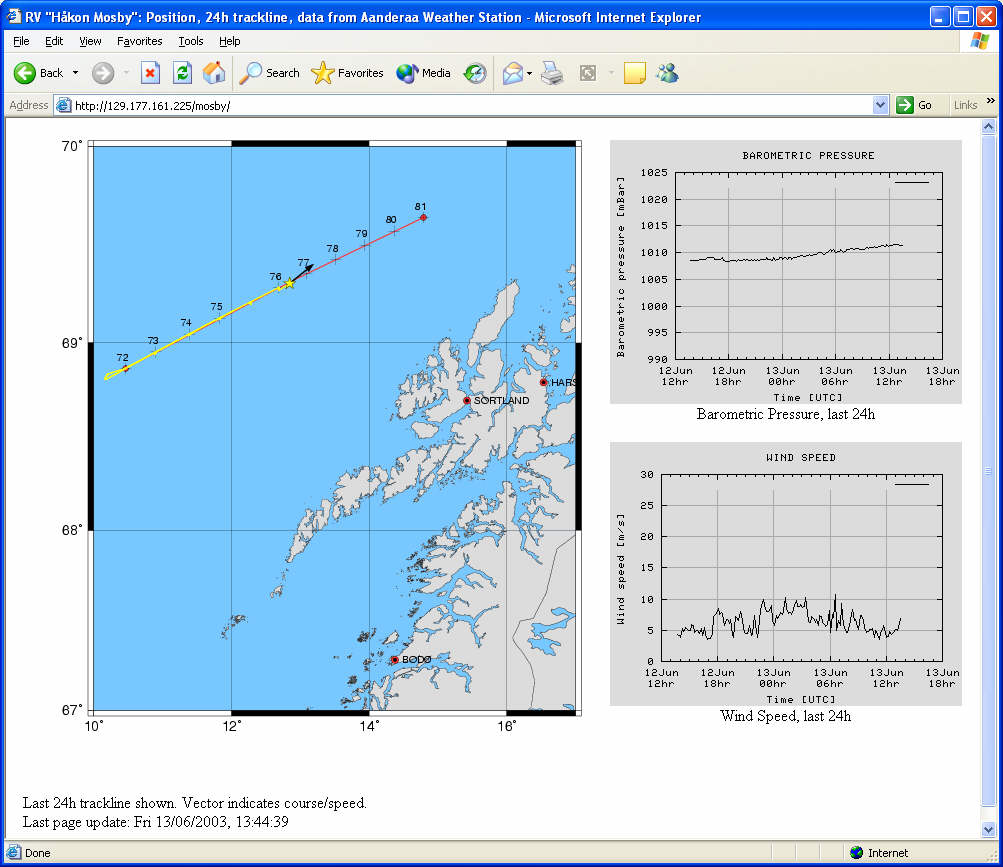Expand the Back button history dropdown

pyautogui.click(x=75, y=73)
